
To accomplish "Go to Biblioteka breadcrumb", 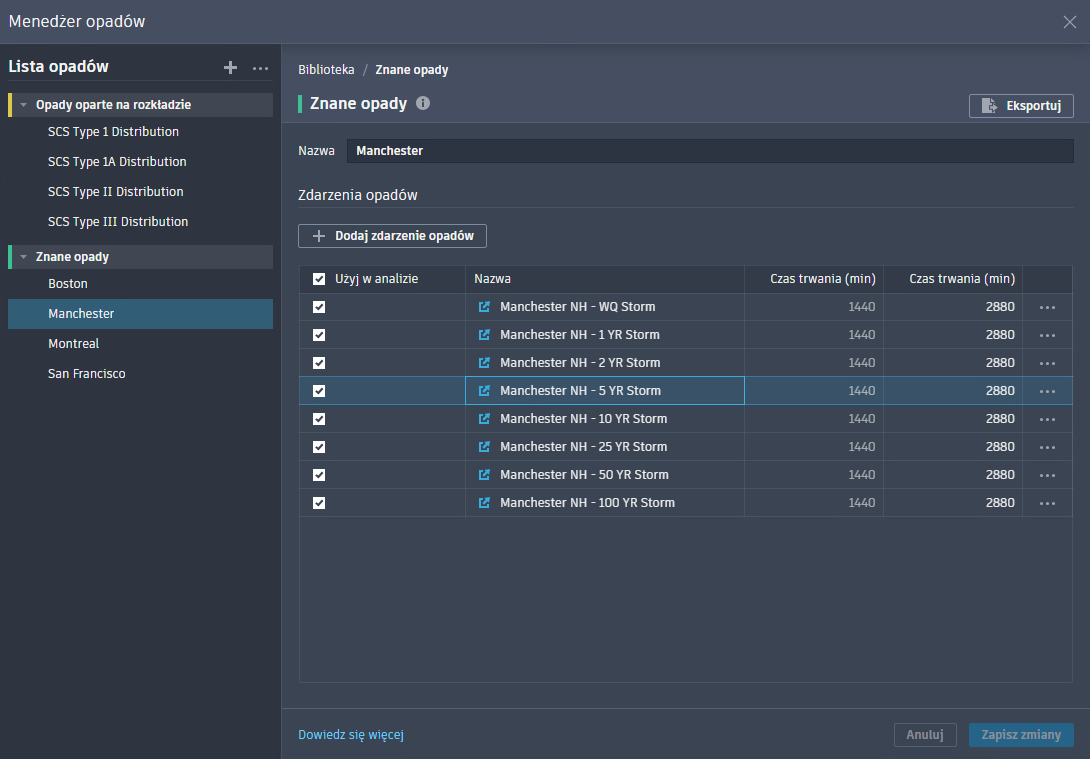I will (326, 70).
